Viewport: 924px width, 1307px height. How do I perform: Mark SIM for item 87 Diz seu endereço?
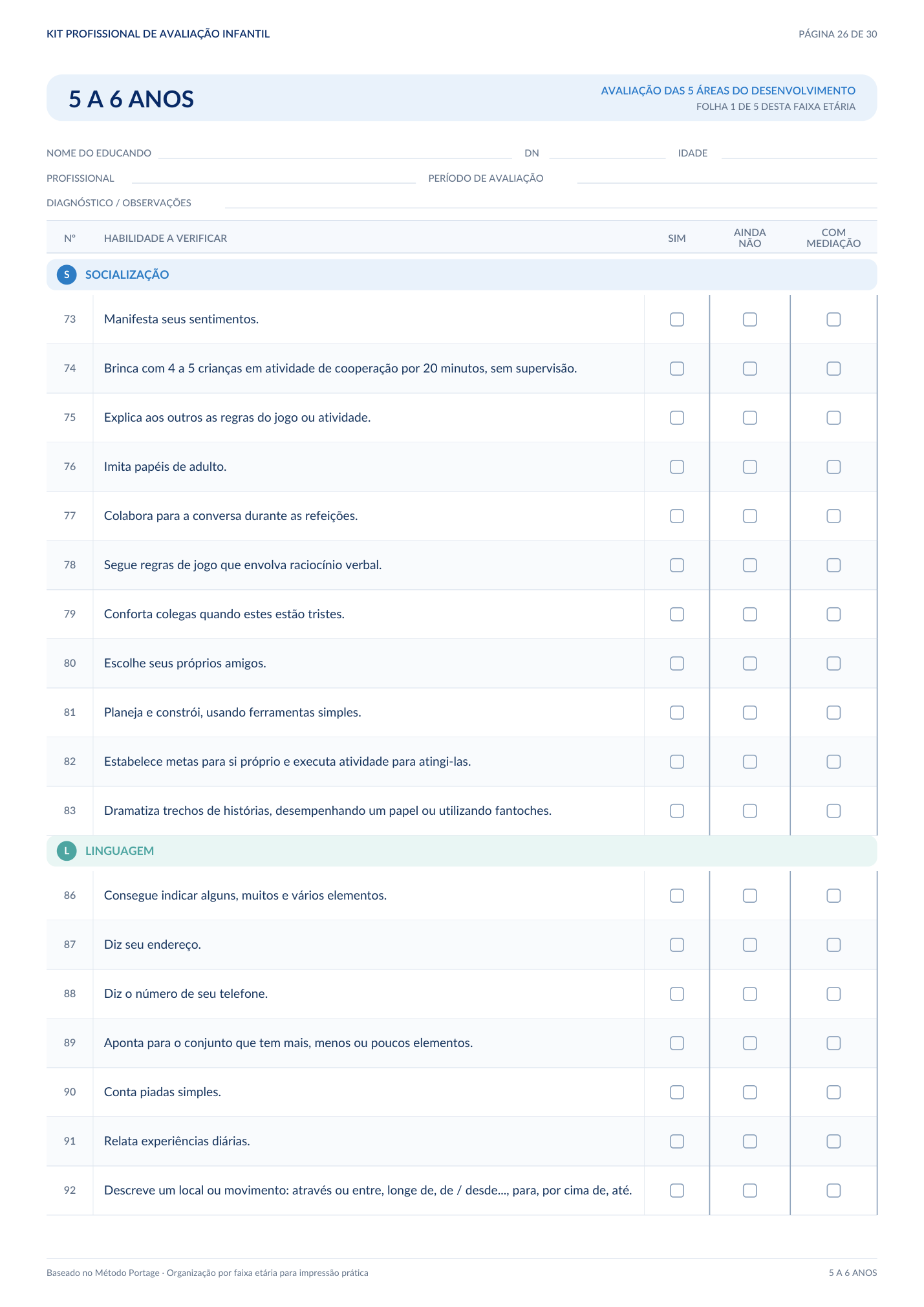[x=677, y=945]
